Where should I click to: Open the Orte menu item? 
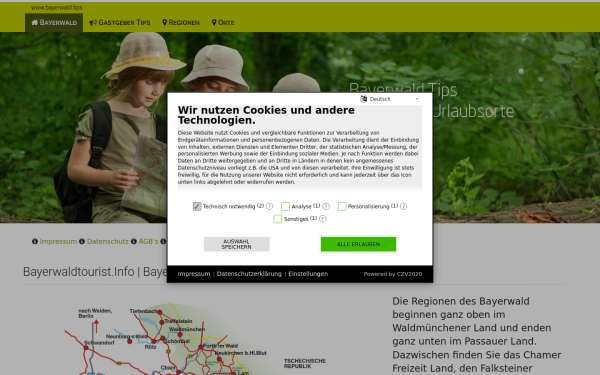click(x=223, y=23)
